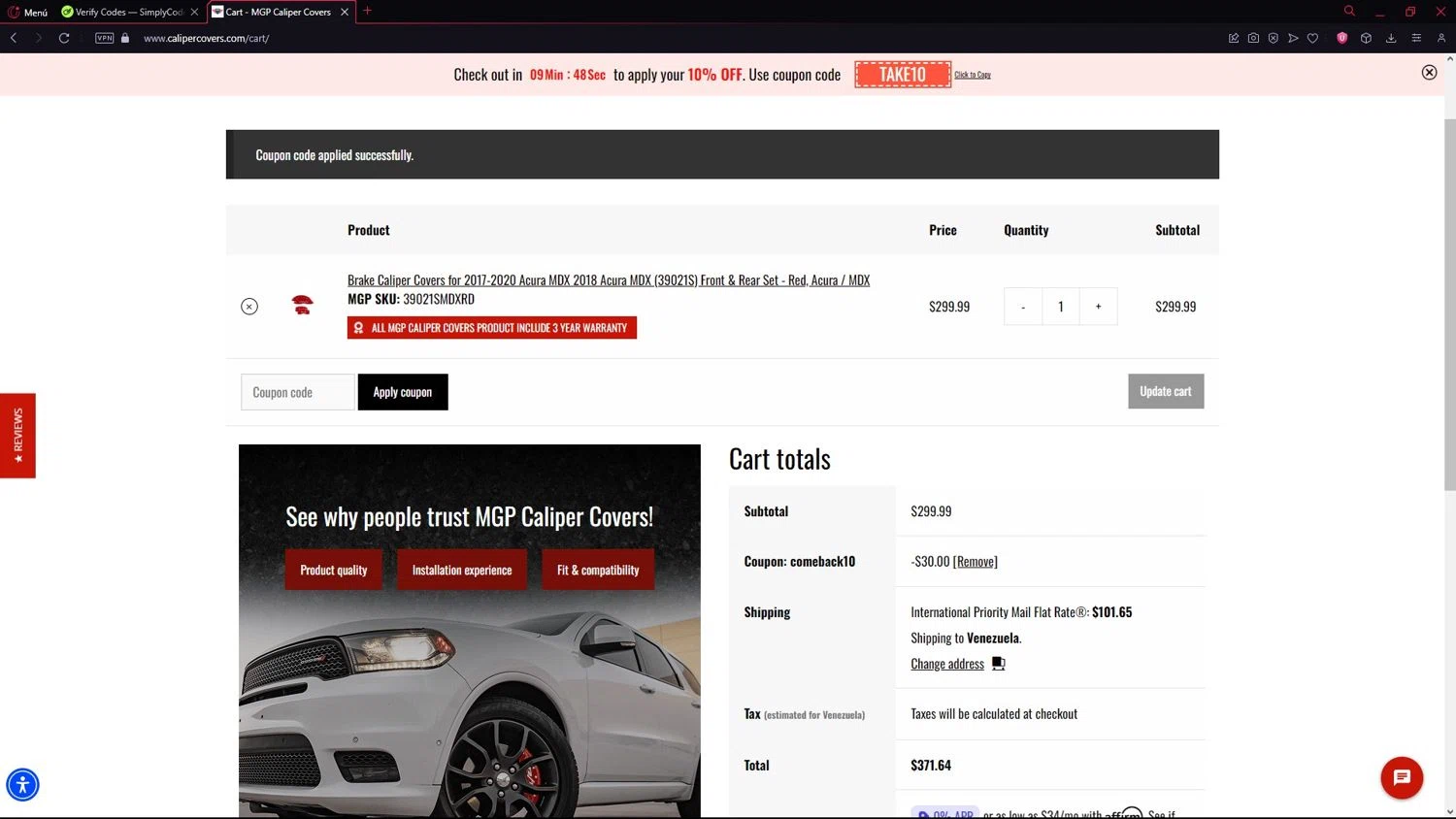Click the page vertical scrollbar
This screenshot has height=819, width=1456.
[1450, 306]
